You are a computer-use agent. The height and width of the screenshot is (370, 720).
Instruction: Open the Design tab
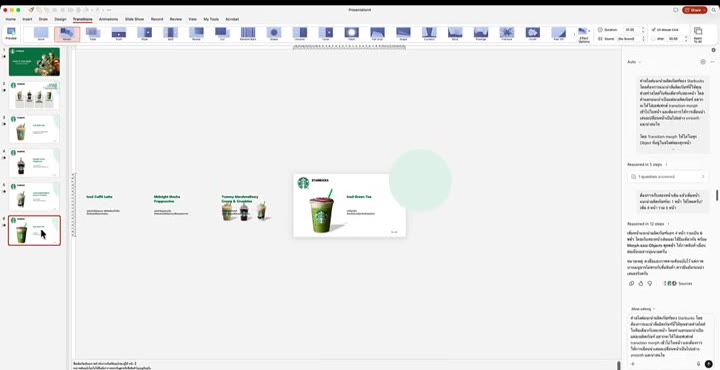coord(60,19)
